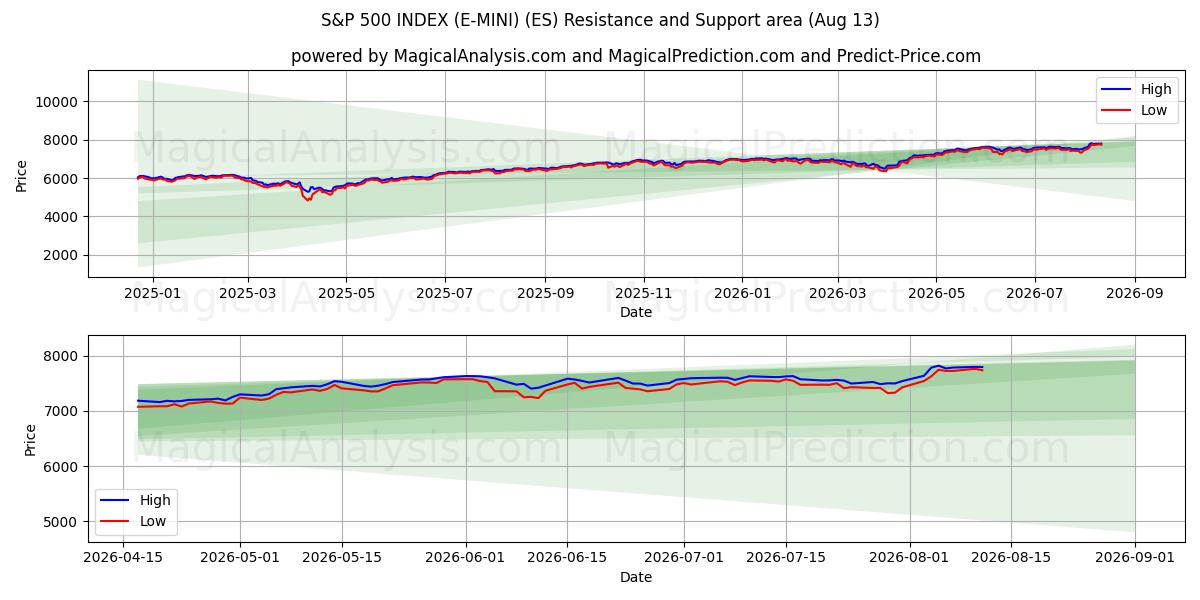Click the bottom chart 'Price' axis label

(x=30, y=439)
